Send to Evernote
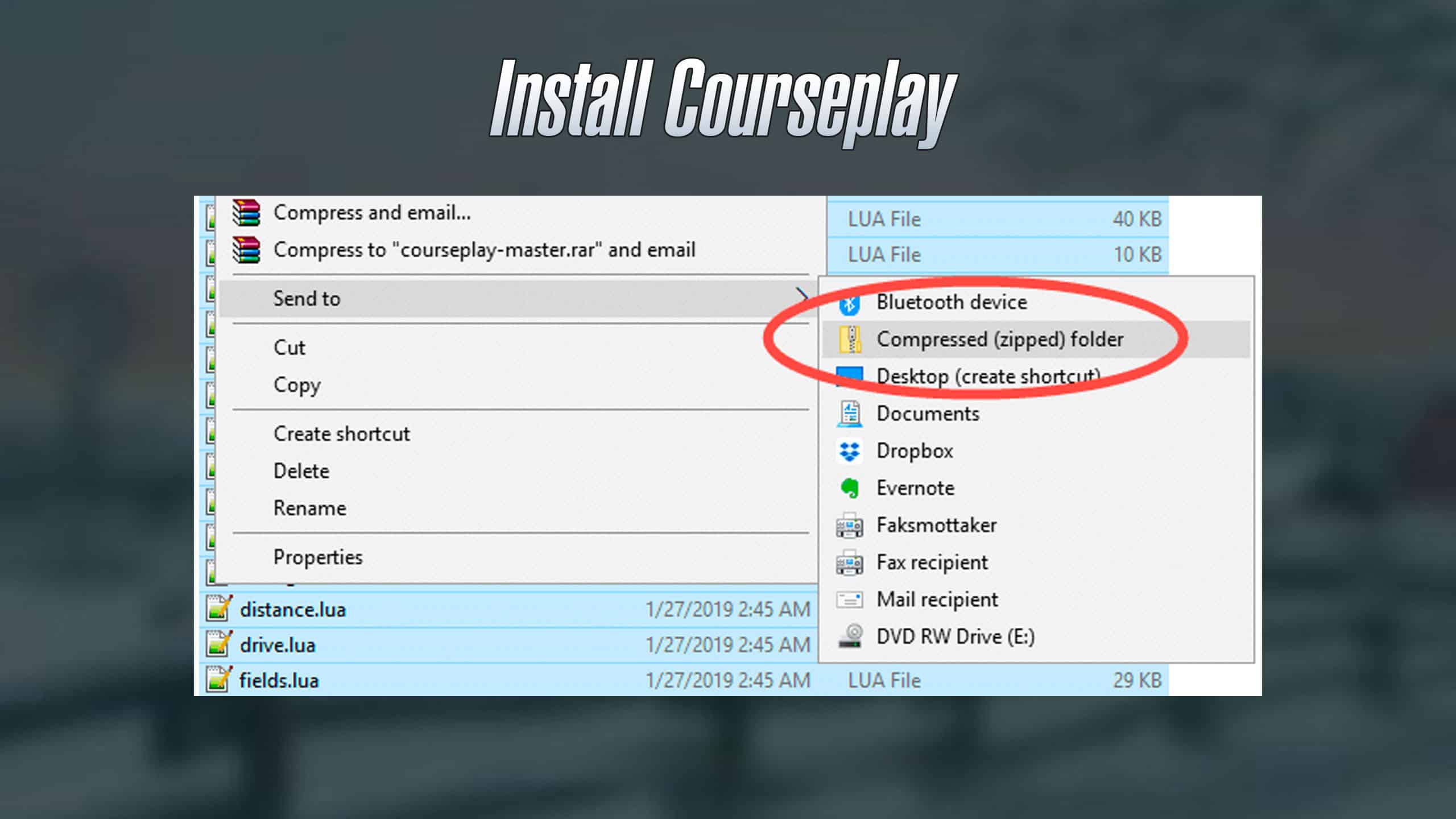Screen dimensions: 1456x819 tap(915, 488)
